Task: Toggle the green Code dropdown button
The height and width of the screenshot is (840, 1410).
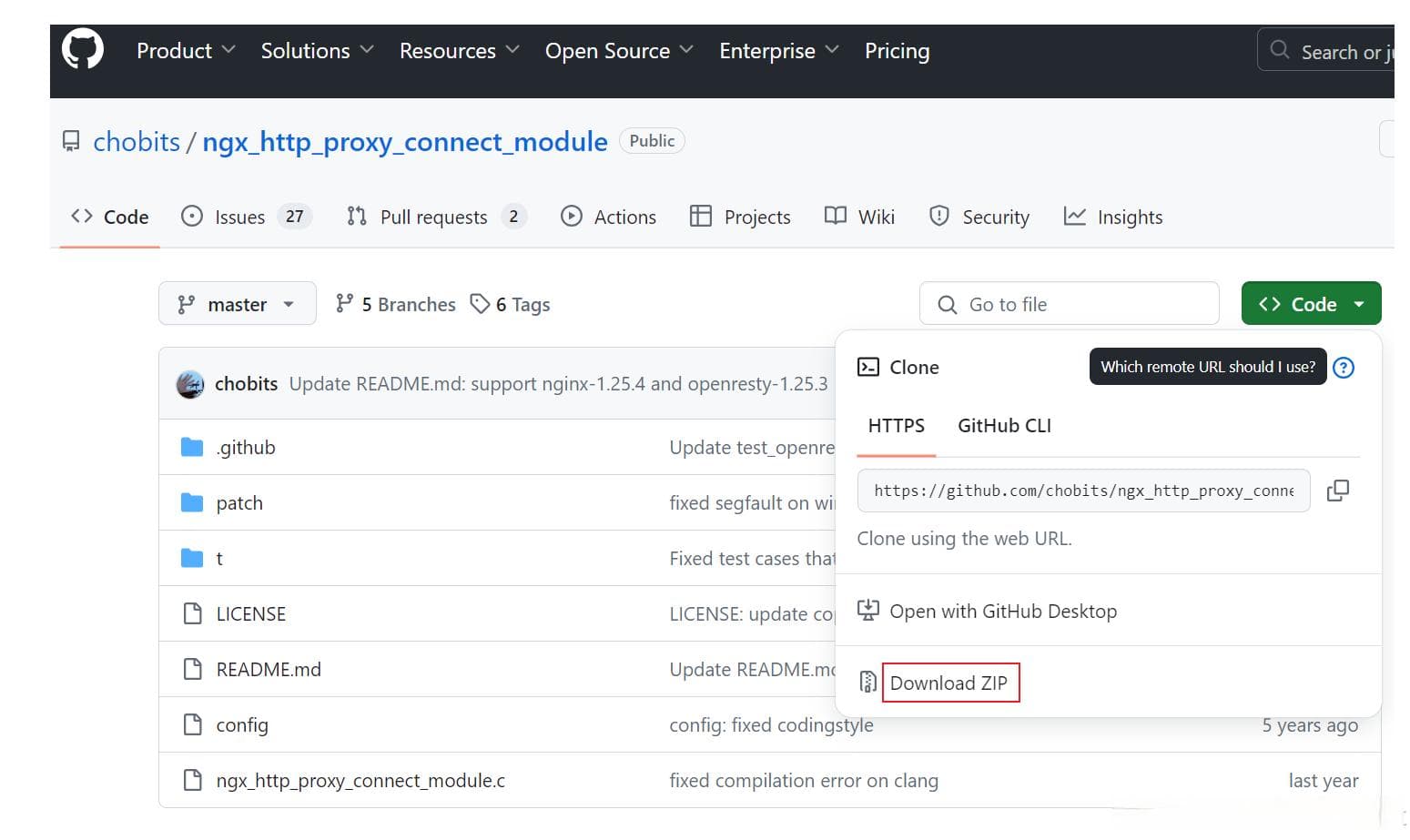Action: pyautogui.click(x=1311, y=304)
